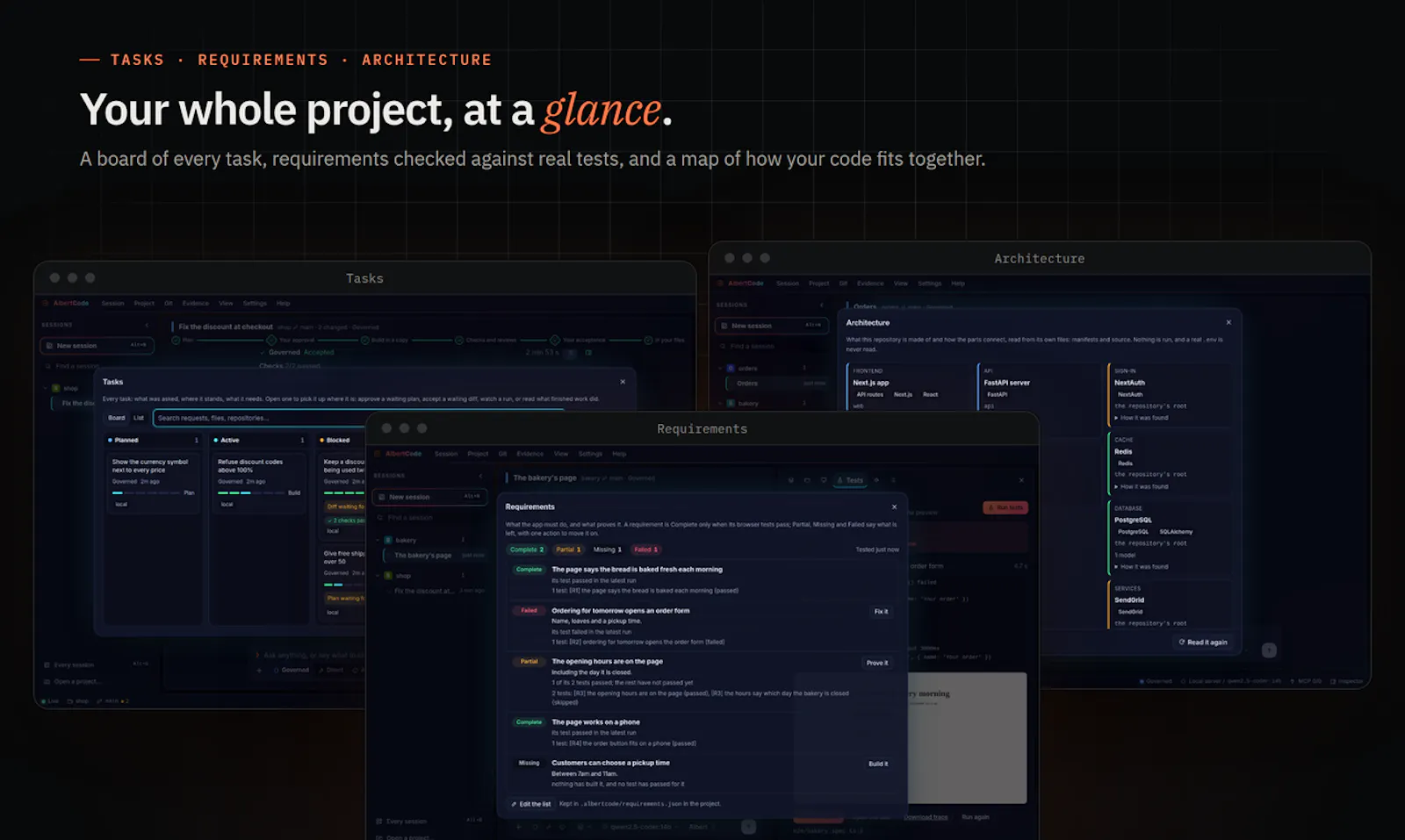The image size is (1405, 840).
Task: Close the Tasks dialog in Tasks window
Action: point(623,382)
